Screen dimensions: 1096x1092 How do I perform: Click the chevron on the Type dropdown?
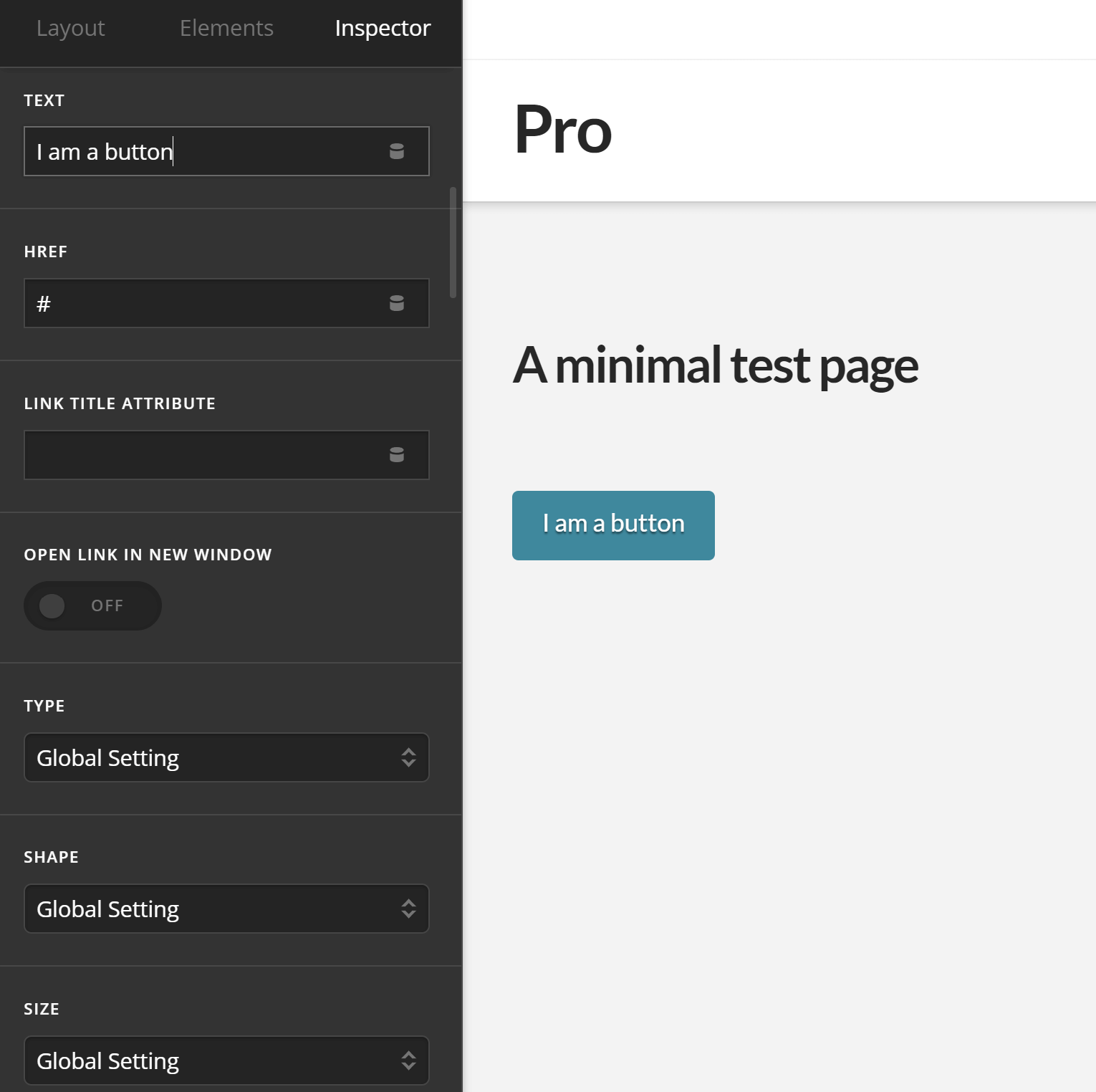pos(408,757)
